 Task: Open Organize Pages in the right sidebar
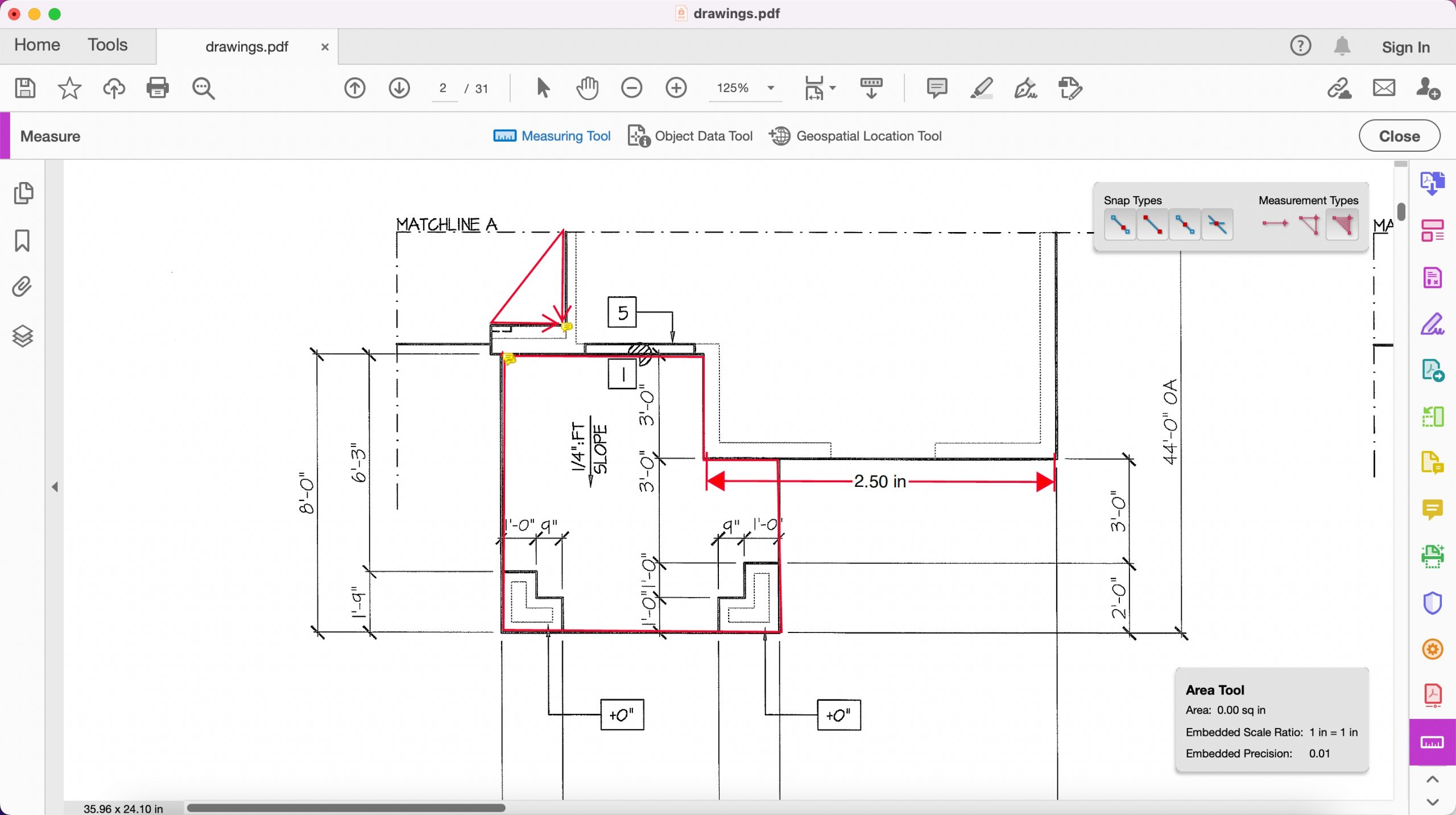tap(1432, 230)
